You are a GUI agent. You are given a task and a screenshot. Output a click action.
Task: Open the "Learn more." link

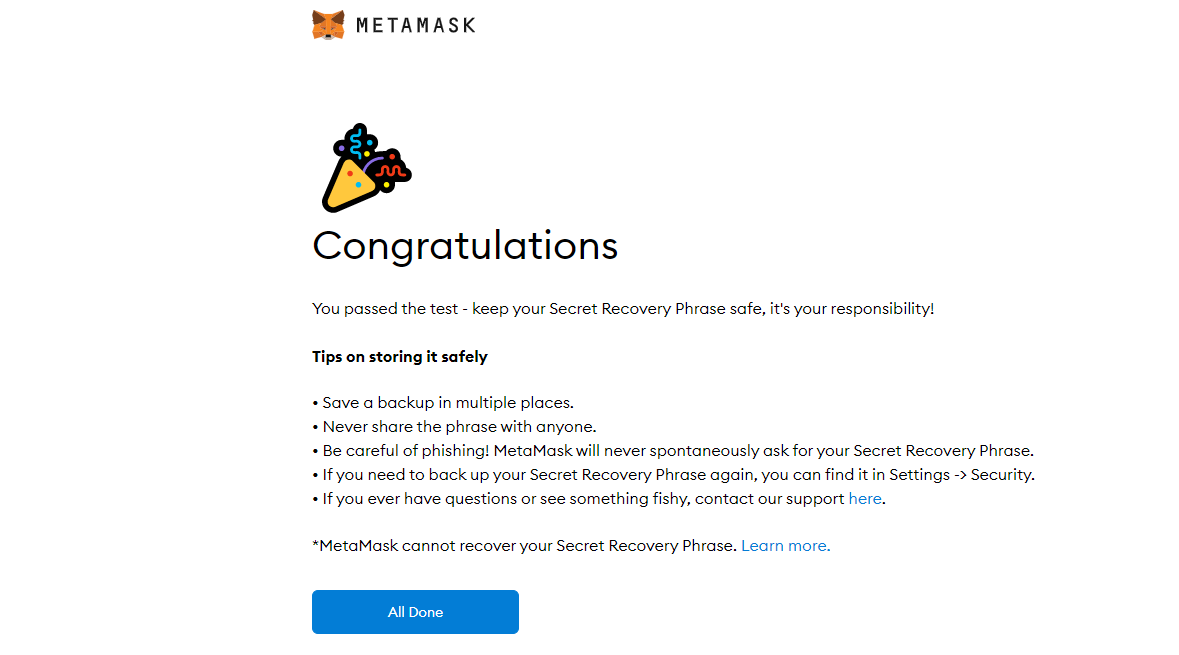pos(786,546)
